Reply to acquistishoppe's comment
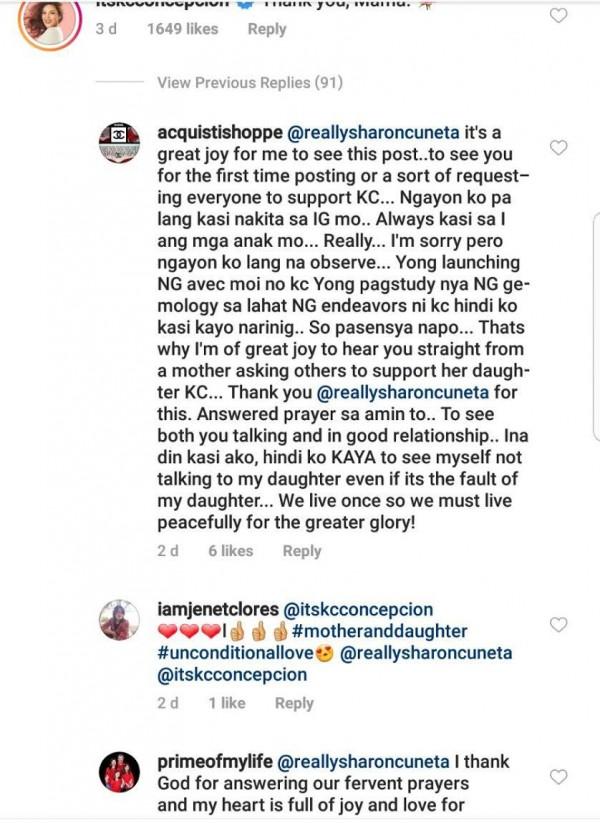The image size is (600, 823). [302, 551]
